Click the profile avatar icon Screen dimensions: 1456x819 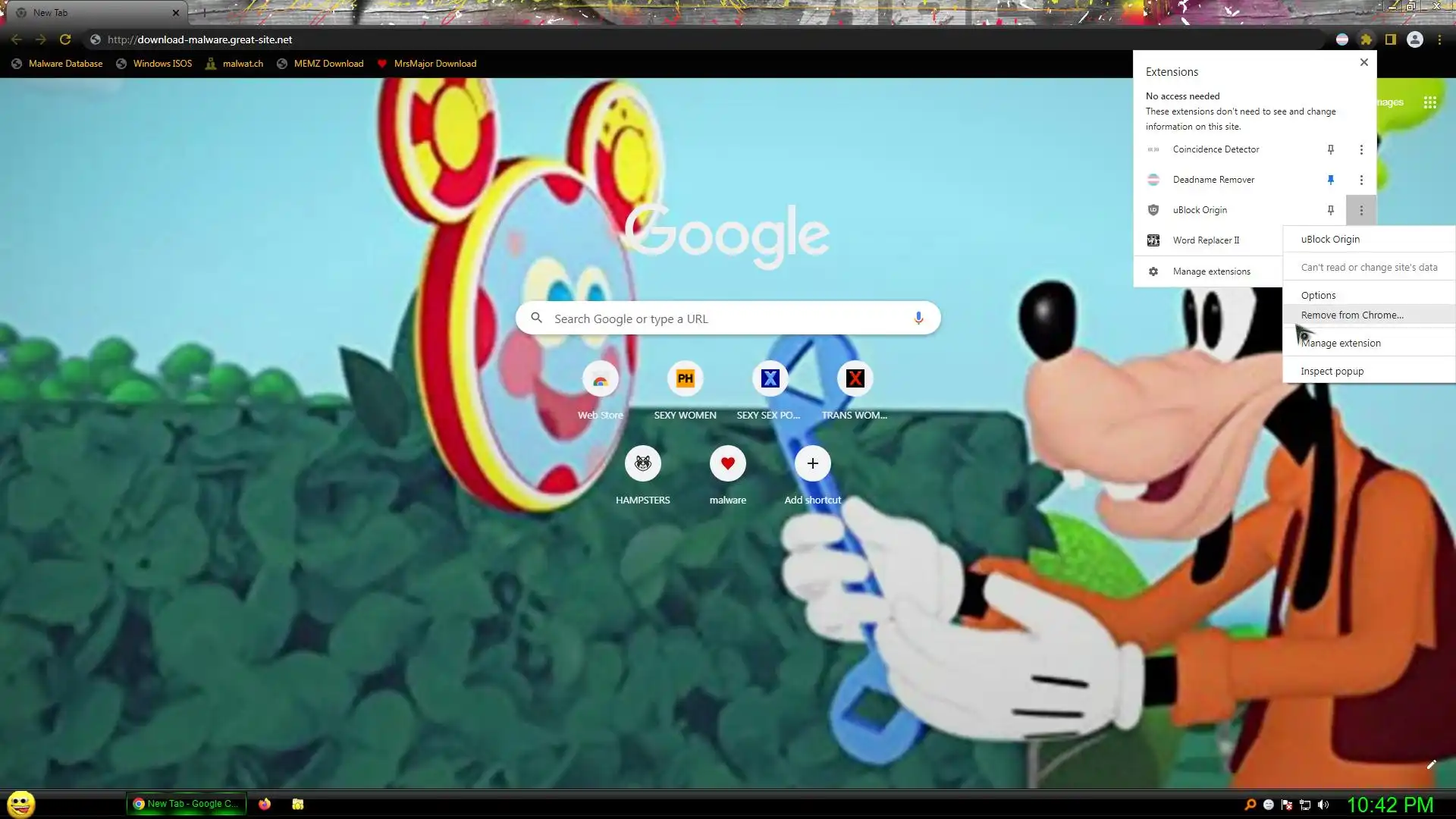[1414, 39]
